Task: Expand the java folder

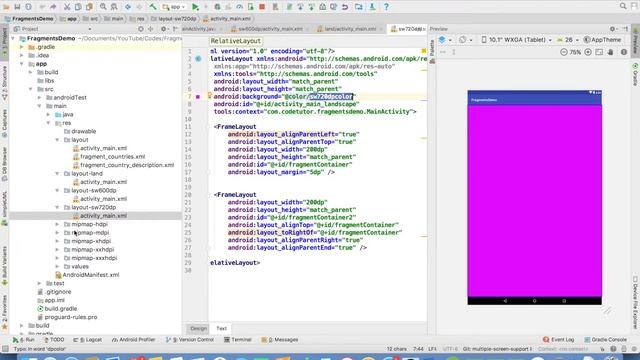Action: (48, 114)
